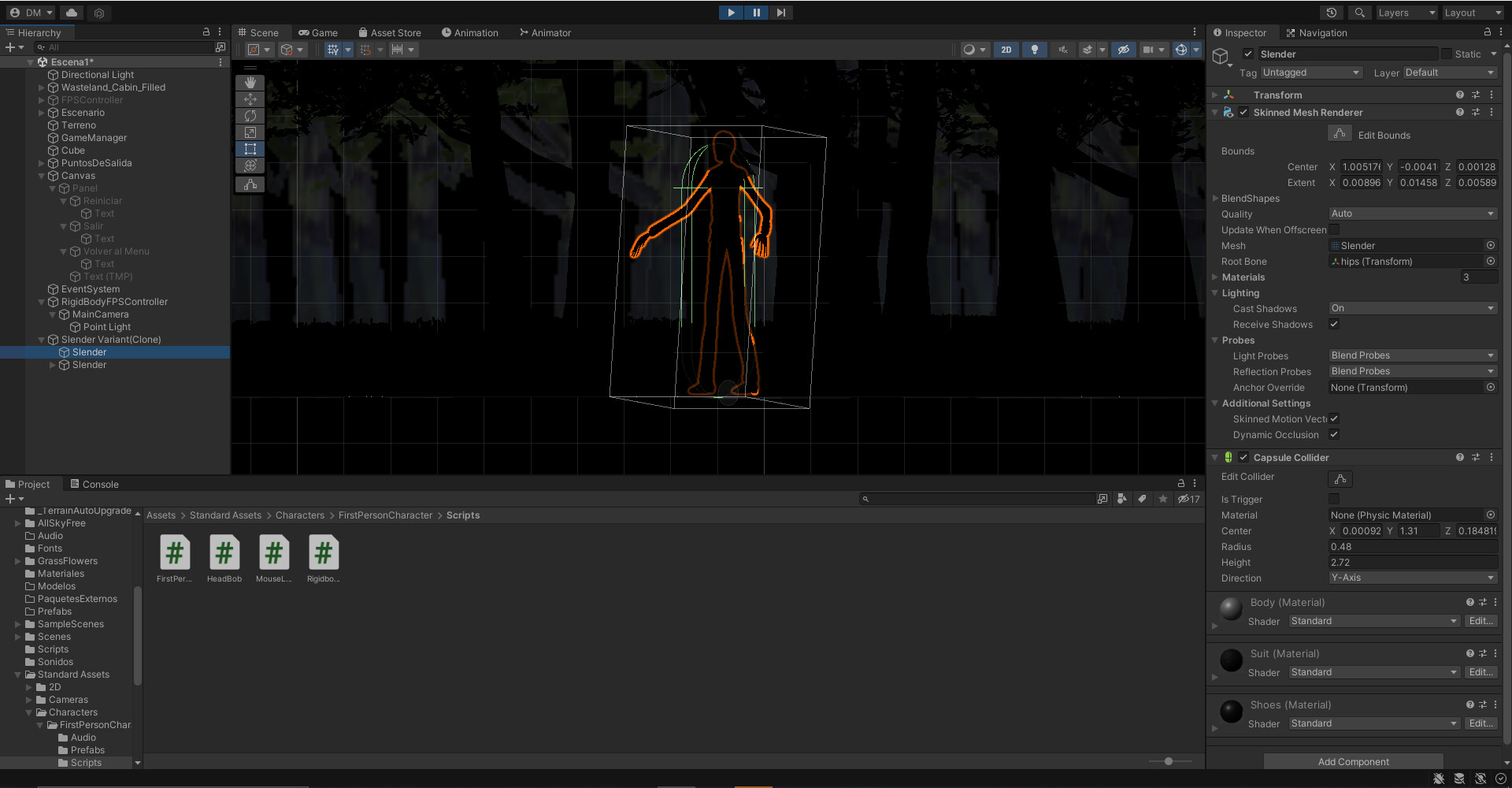
Task: Toggle scene lighting bulb icon
Action: [x=1034, y=50]
